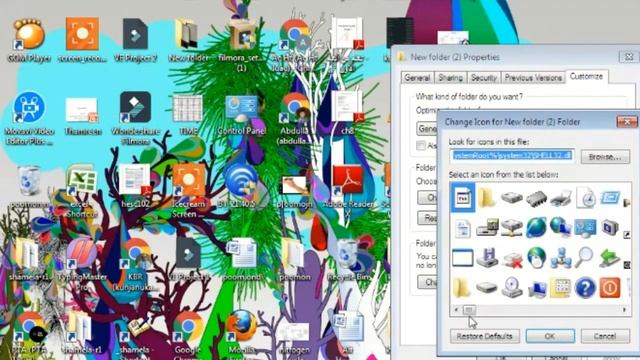
Task: Switch to the General tab
Action: tap(417, 78)
